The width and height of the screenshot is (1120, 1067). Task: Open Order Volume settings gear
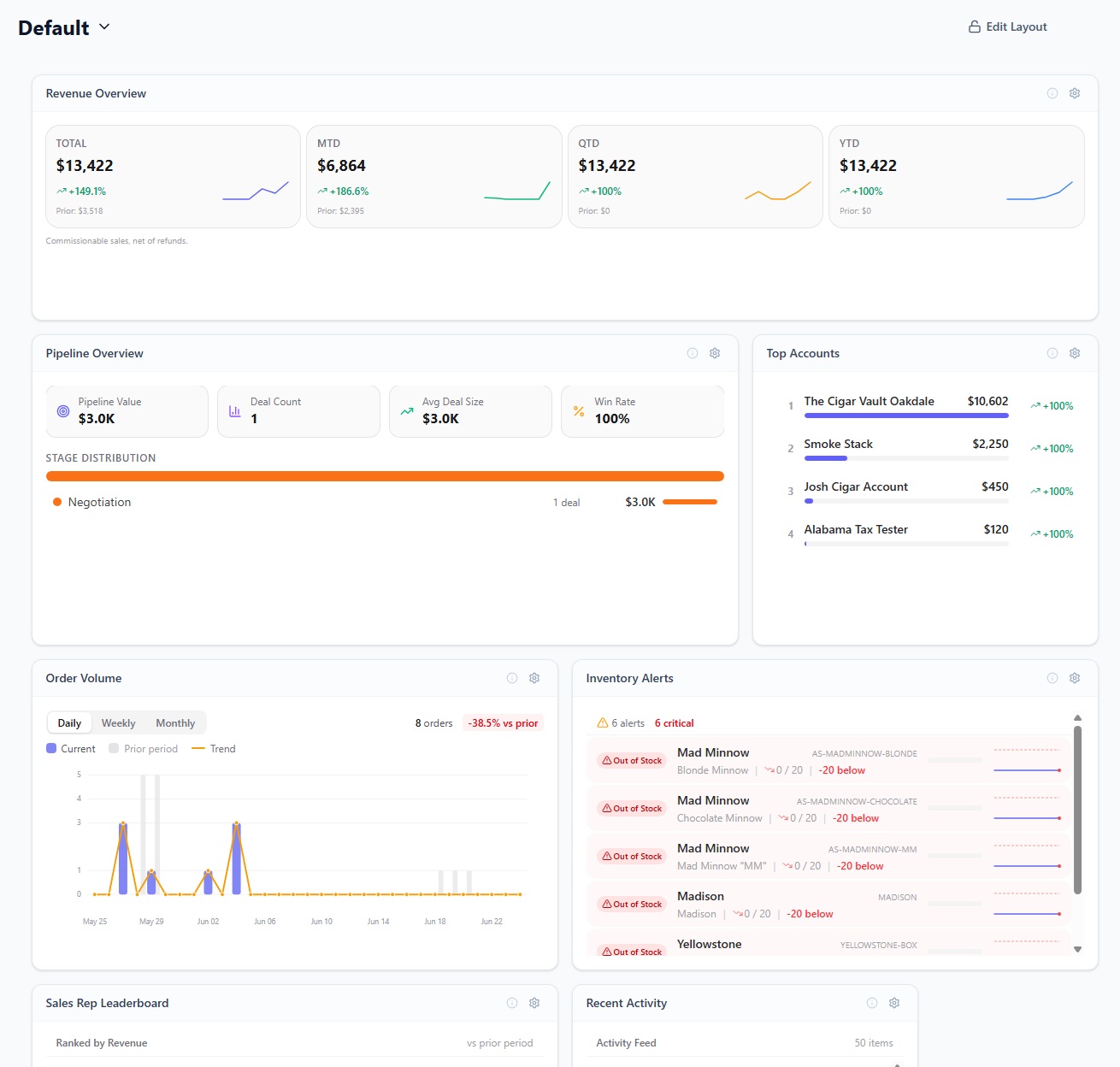click(534, 678)
